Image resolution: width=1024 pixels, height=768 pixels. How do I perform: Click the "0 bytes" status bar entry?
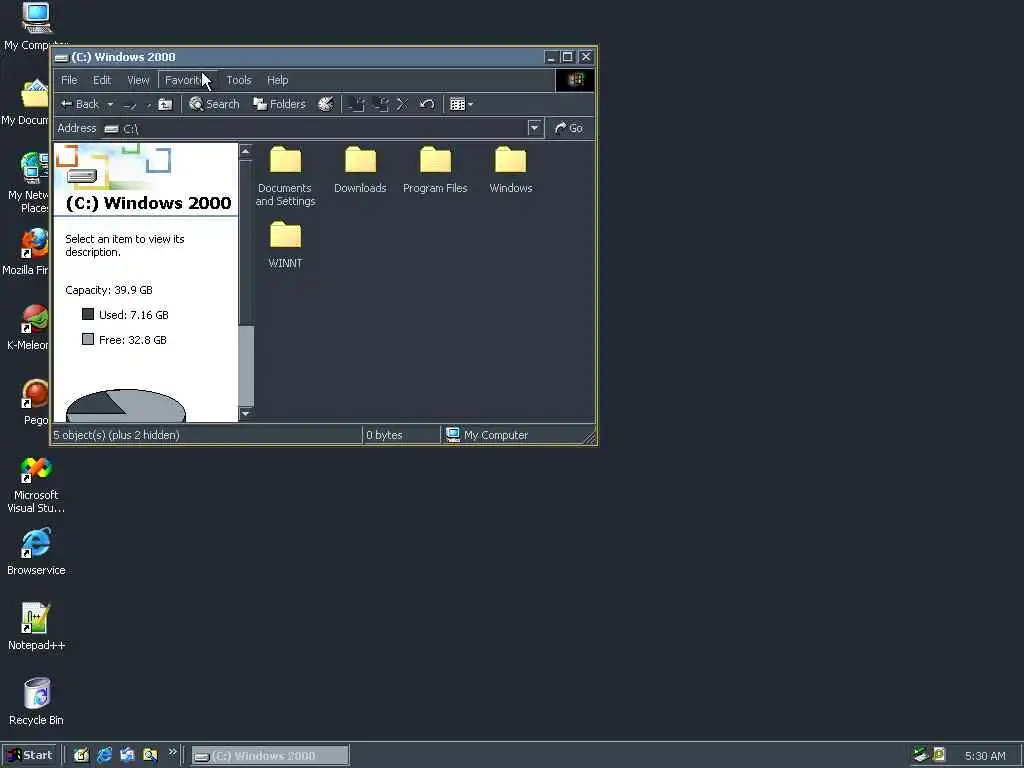click(384, 435)
